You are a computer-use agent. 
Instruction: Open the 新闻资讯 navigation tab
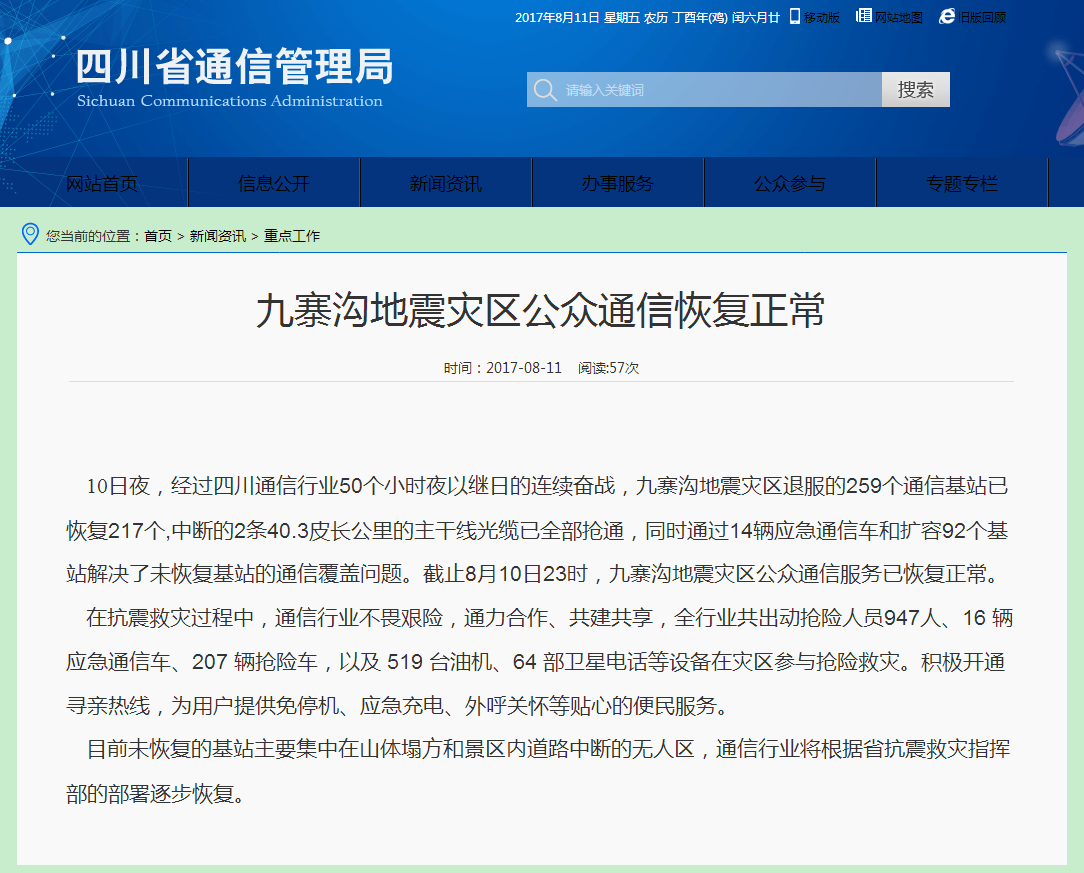(x=446, y=183)
